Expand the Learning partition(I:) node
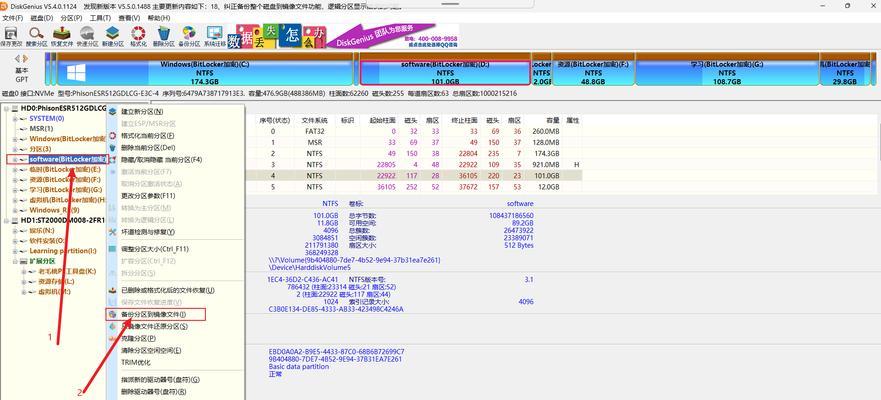Viewport: 881px width, 400px height. coord(15,251)
